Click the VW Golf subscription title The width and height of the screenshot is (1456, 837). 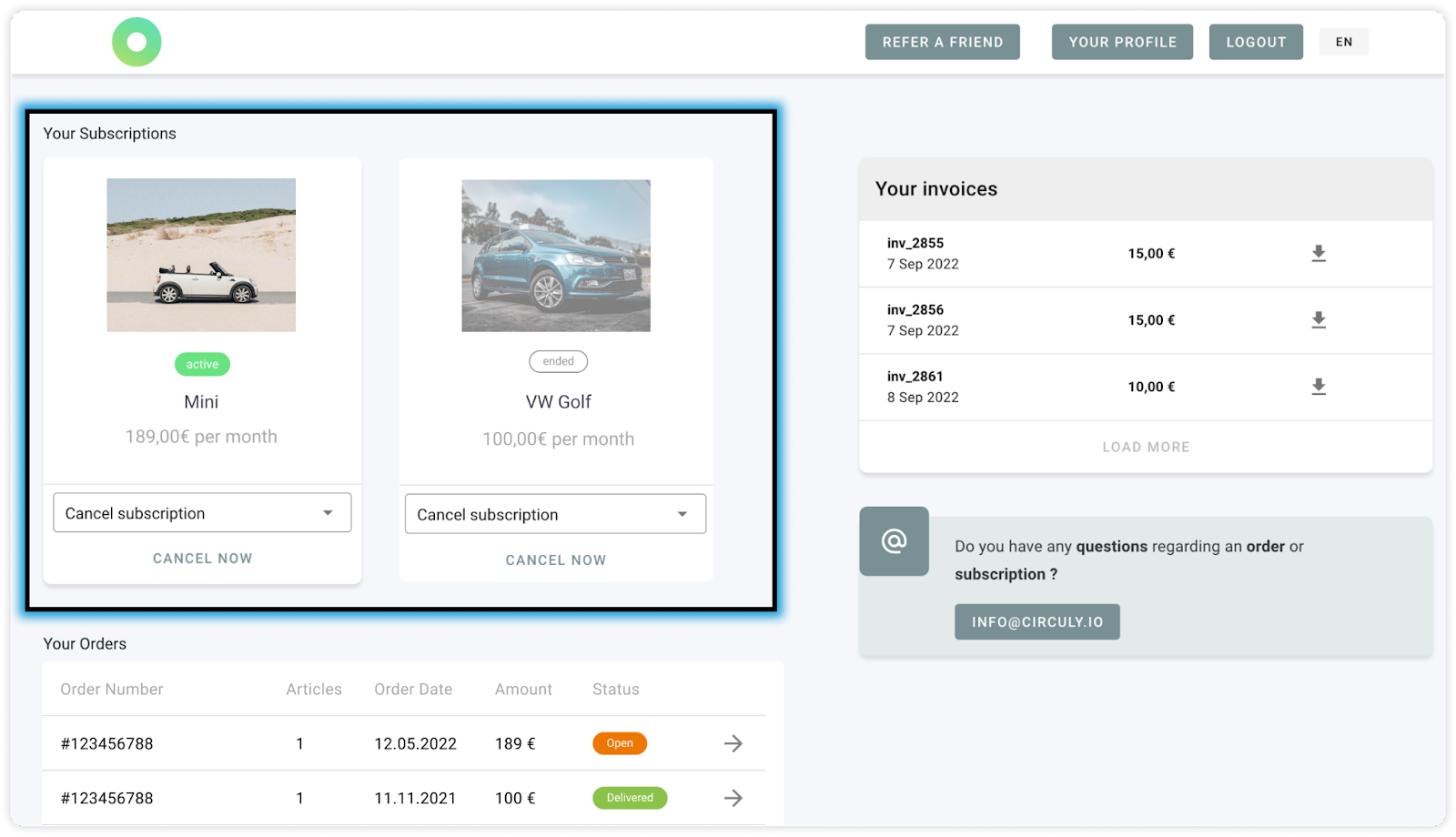[x=559, y=402]
